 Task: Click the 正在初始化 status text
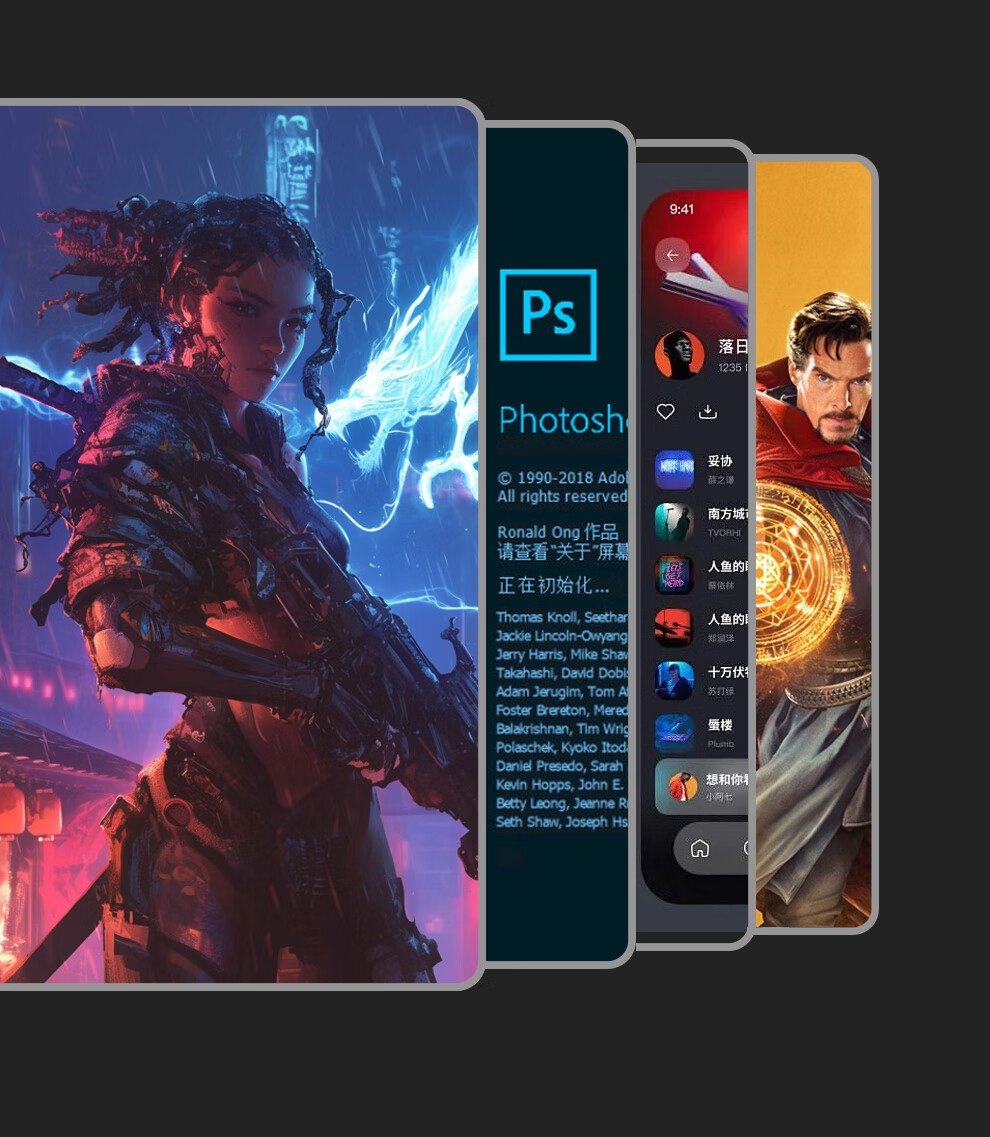tap(553, 585)
